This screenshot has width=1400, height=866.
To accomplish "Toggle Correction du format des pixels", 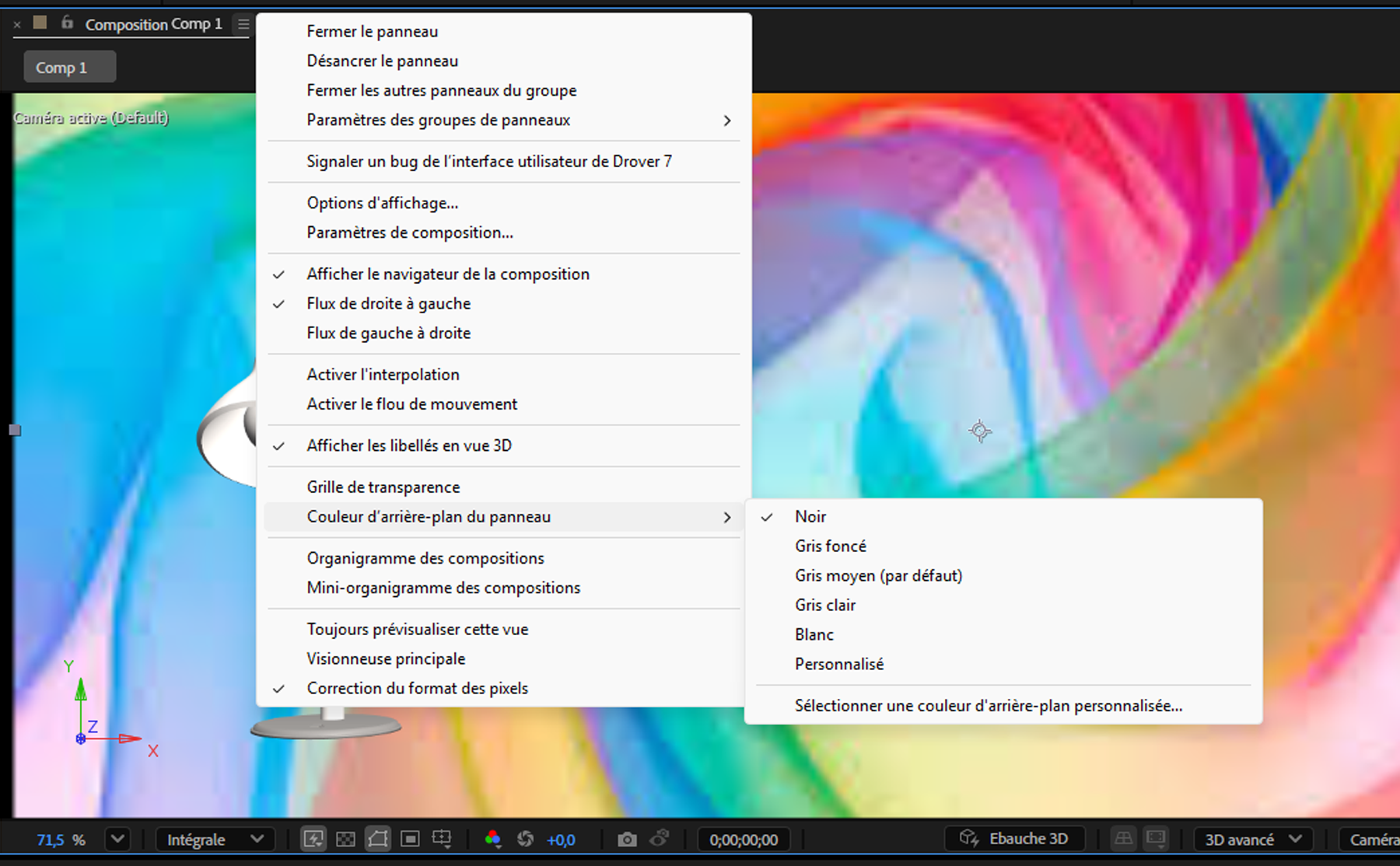I will point(417,688).
